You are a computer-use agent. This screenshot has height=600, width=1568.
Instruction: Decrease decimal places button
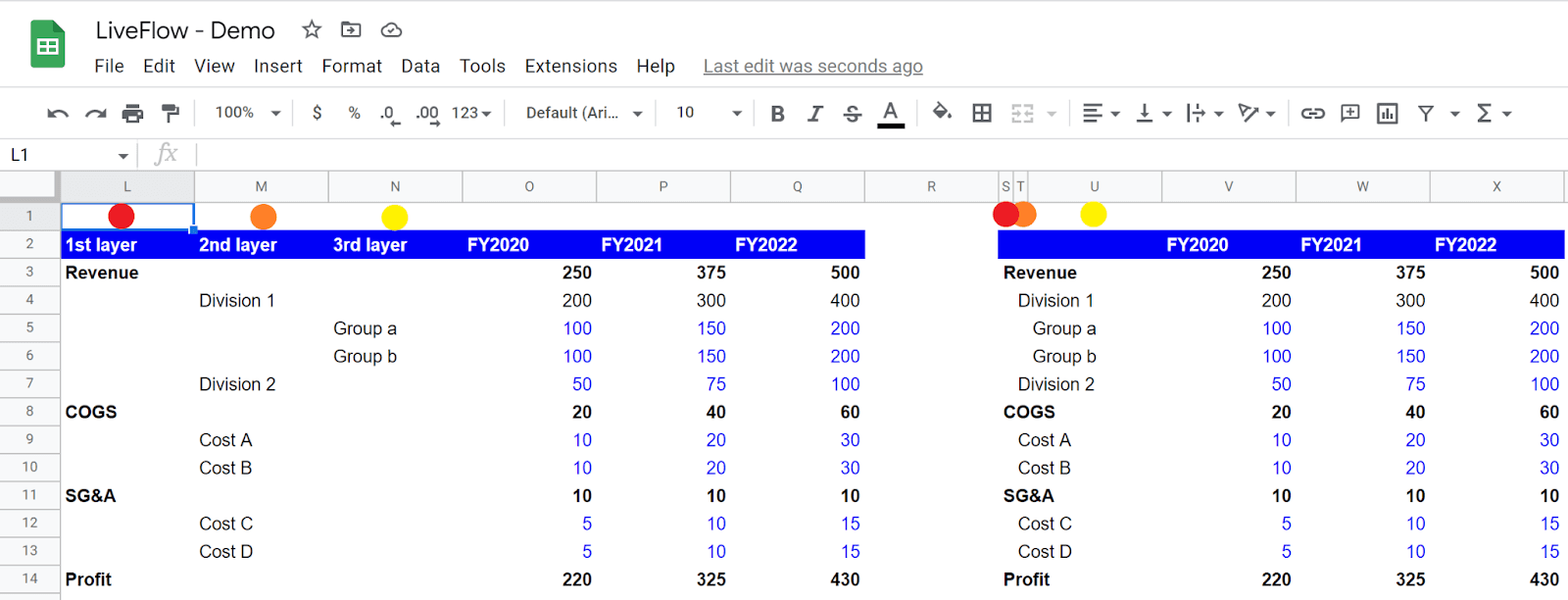[389, 115]
